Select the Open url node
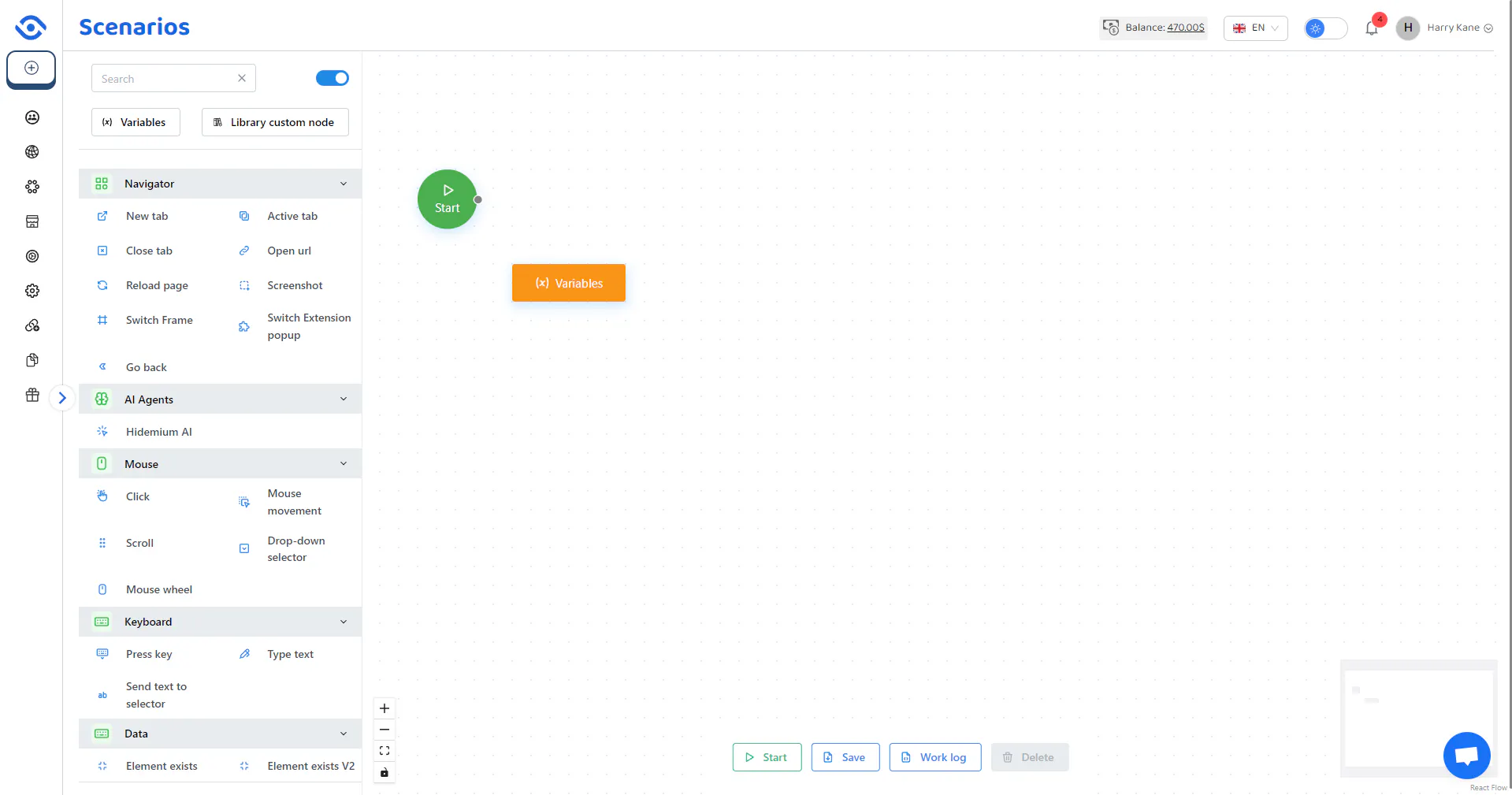 click(x=289, y=251)
